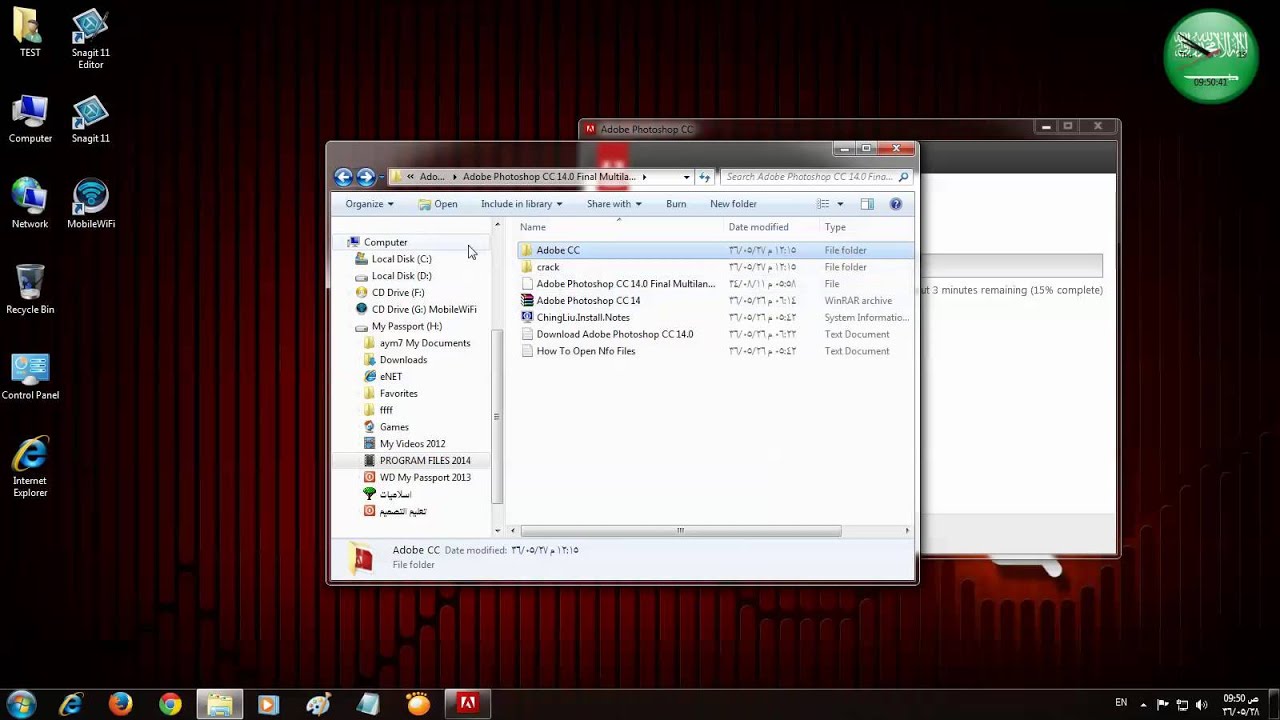Open recent pages arrow beside forward button
The height and width of the screenshot is (720, 1280).
pos(381,177)
